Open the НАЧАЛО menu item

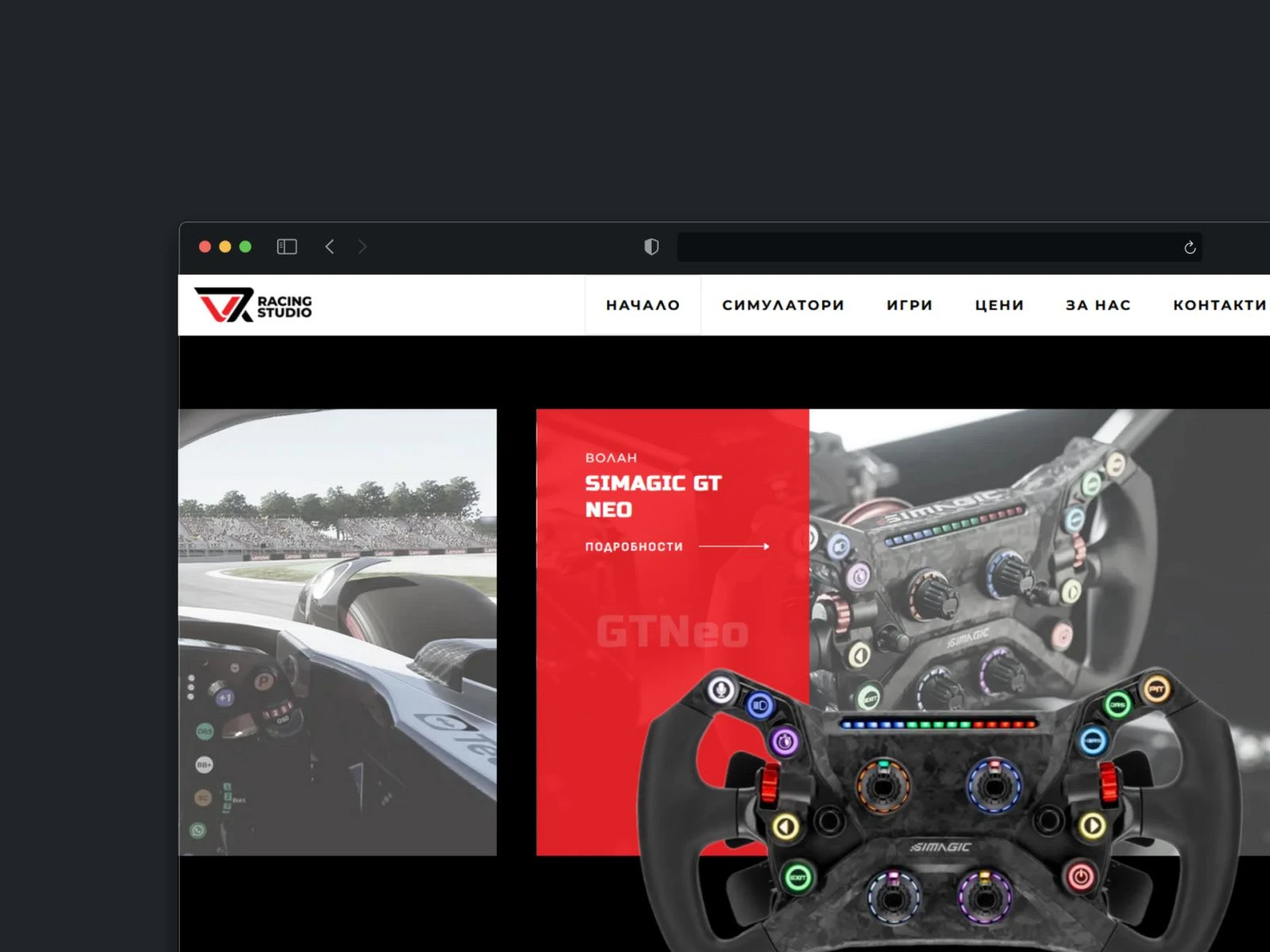(x=643, y=305)
